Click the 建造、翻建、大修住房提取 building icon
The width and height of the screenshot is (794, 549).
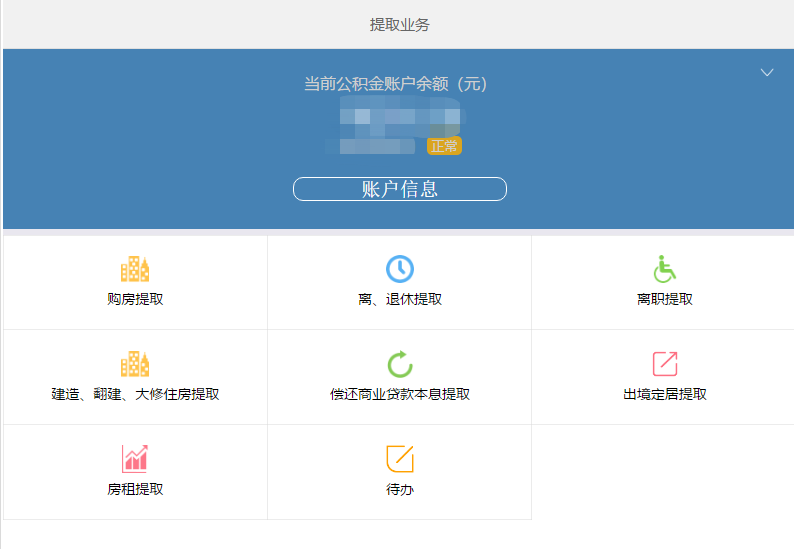pos(135,364)
